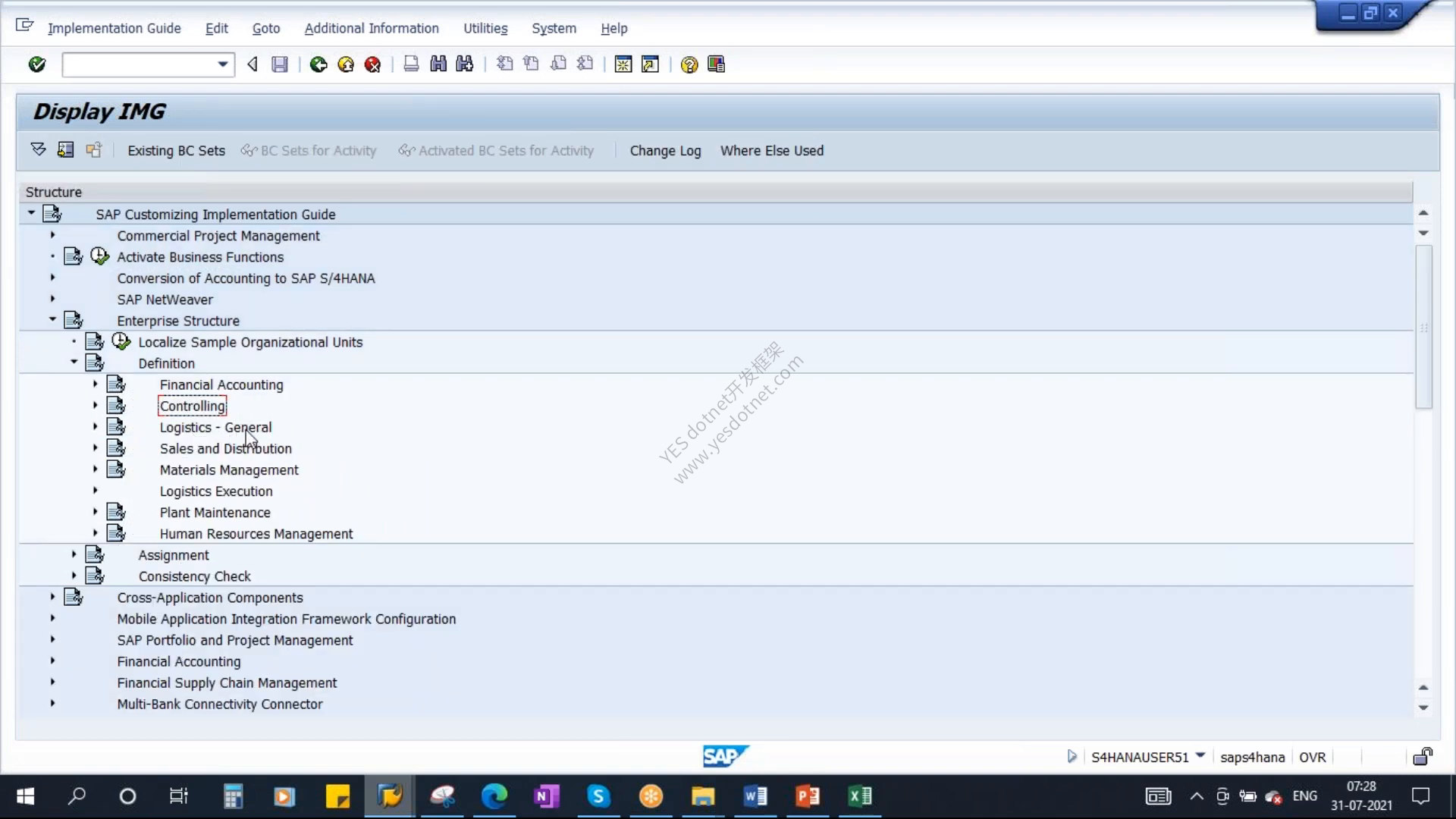Click the green Enter checkmark icon
This screenshot has width=1456, height=819.
pyautogui.click(x=36, y=64)
